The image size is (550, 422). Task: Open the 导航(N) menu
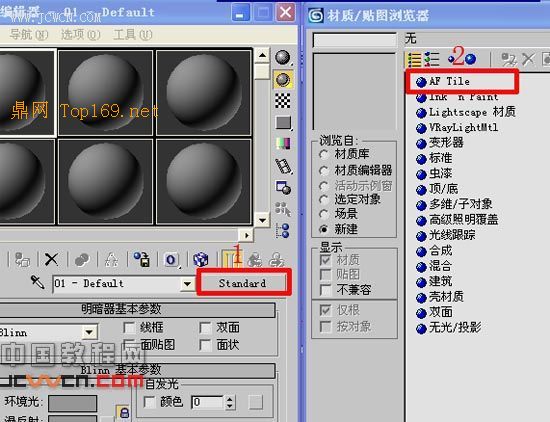pyautogui.click(x=29, y=34)
